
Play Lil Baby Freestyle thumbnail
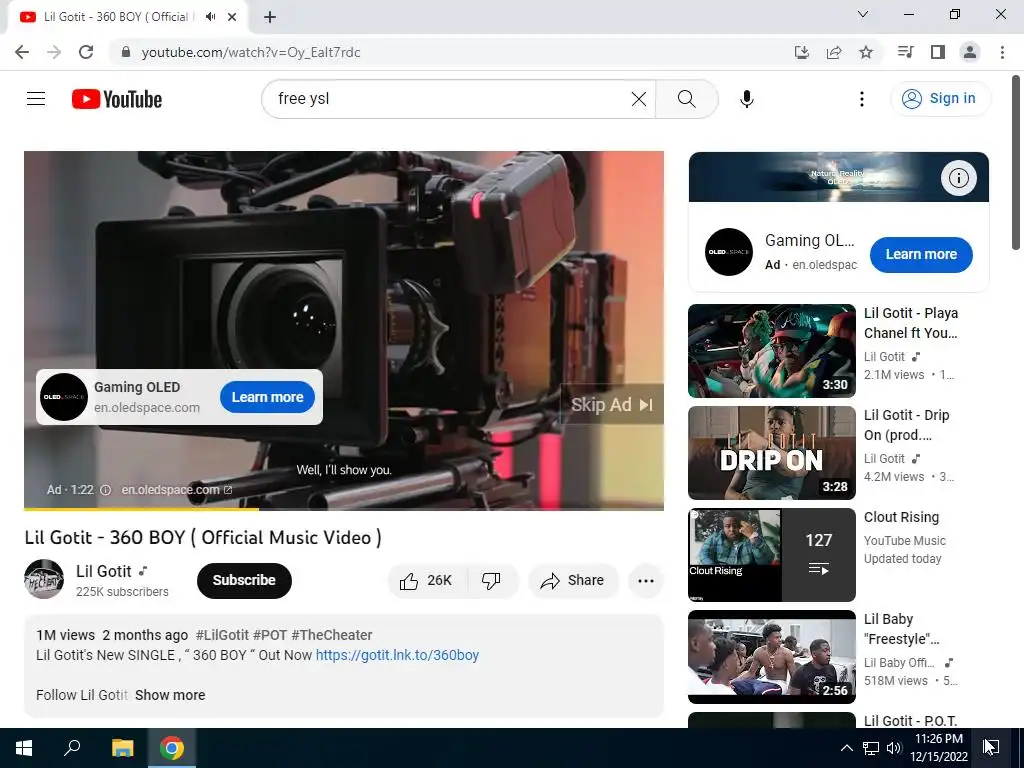[772, 656]
